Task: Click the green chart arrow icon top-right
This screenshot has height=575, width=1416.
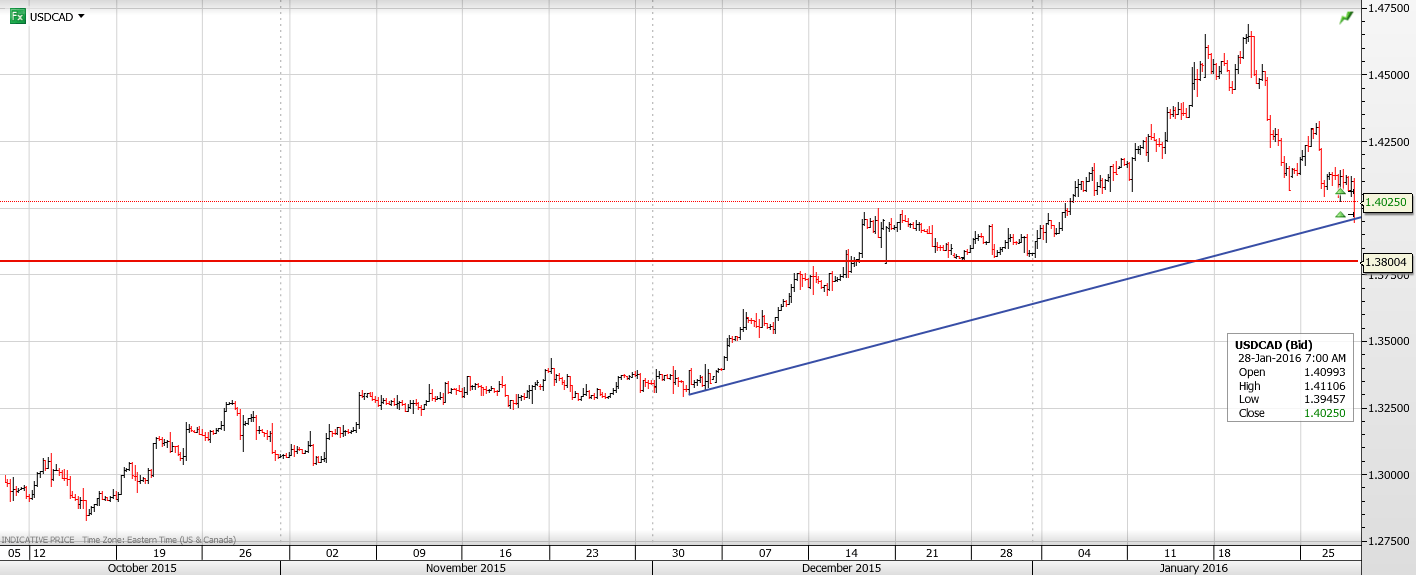Action: pyautogui.click(x=1346, y=18)
